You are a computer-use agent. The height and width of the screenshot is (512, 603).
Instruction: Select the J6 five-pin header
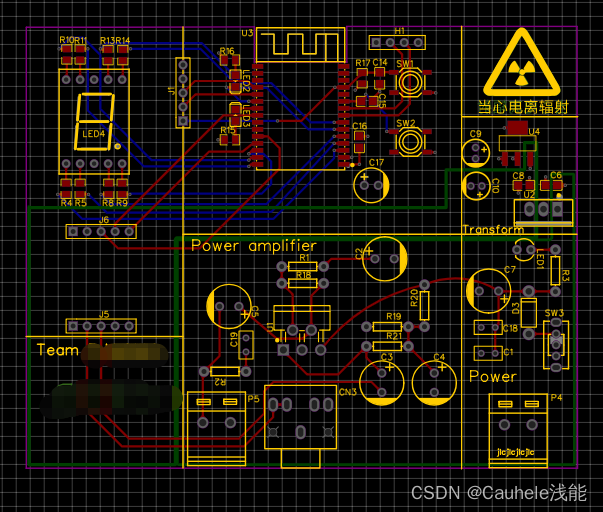(101, 232)
